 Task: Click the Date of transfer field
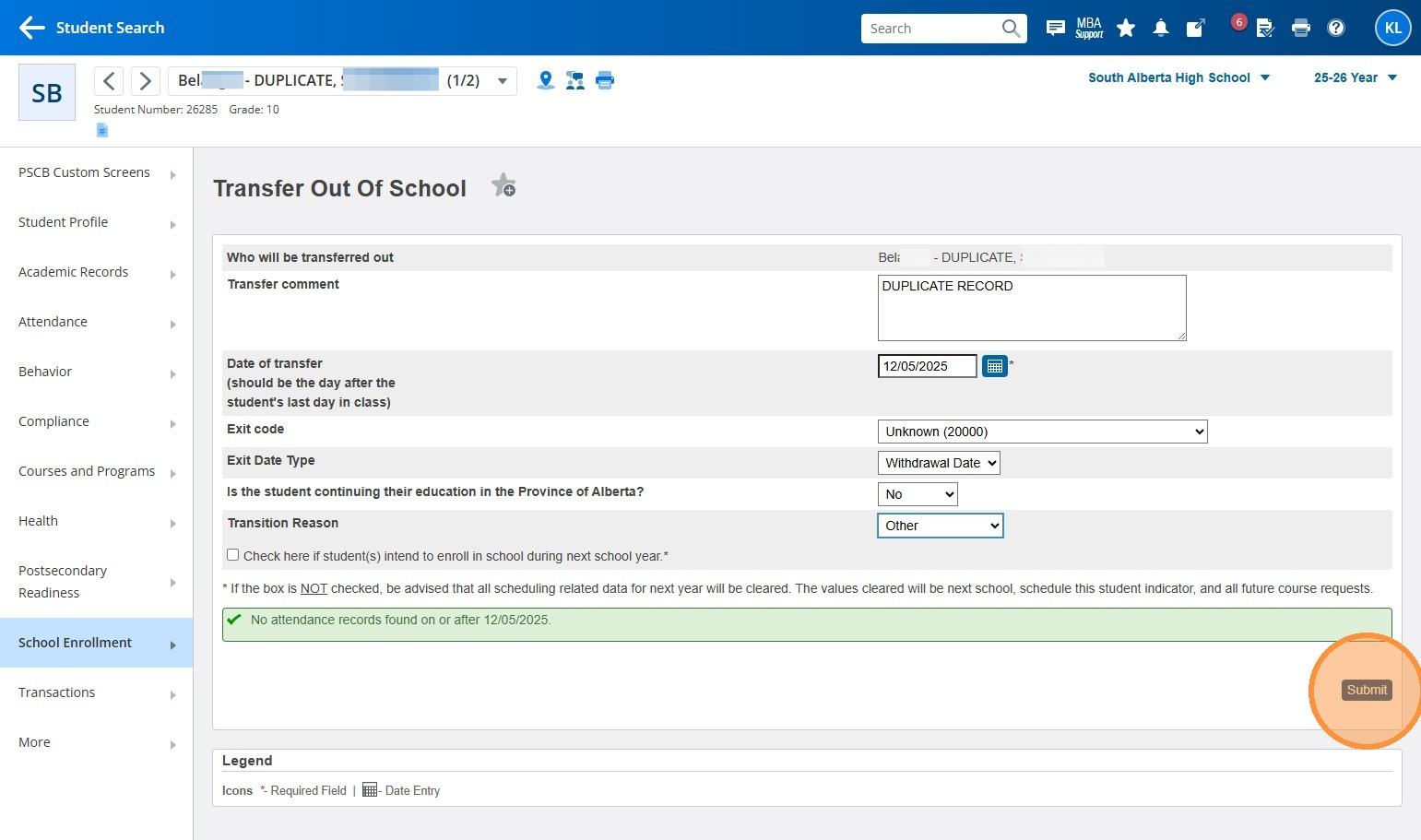click(x=927, y=366)
